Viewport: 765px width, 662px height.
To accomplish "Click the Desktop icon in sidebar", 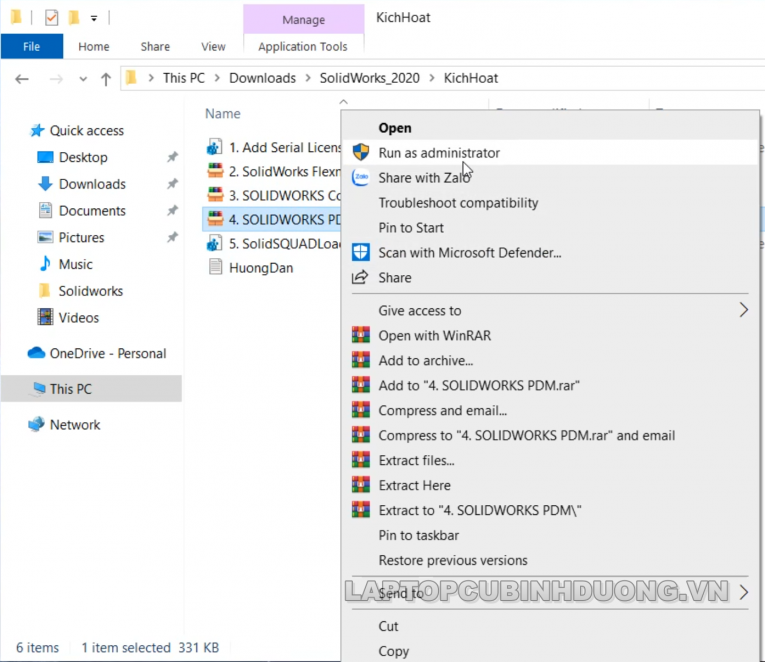I will [x=45, y=157].
